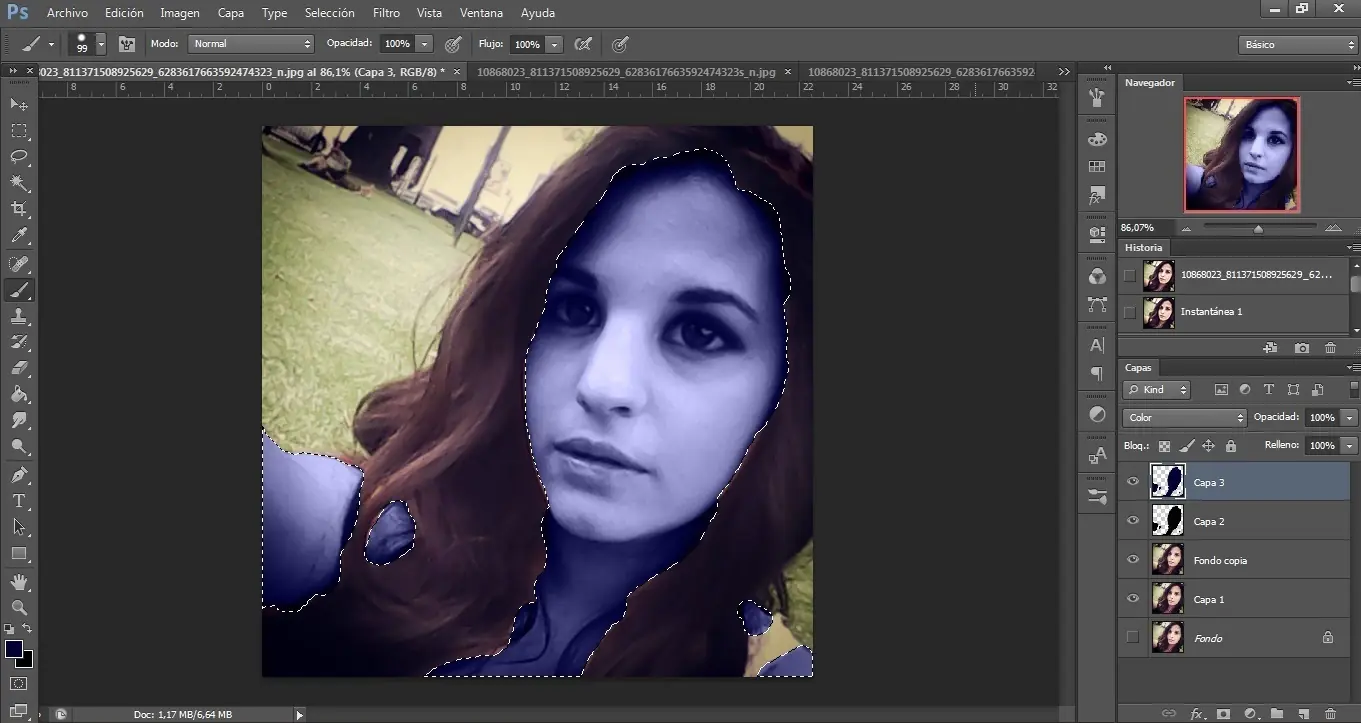1361x723 pixels.
Task: Open the Color blend mode dropdown
Action: [x=1185, y=417]
